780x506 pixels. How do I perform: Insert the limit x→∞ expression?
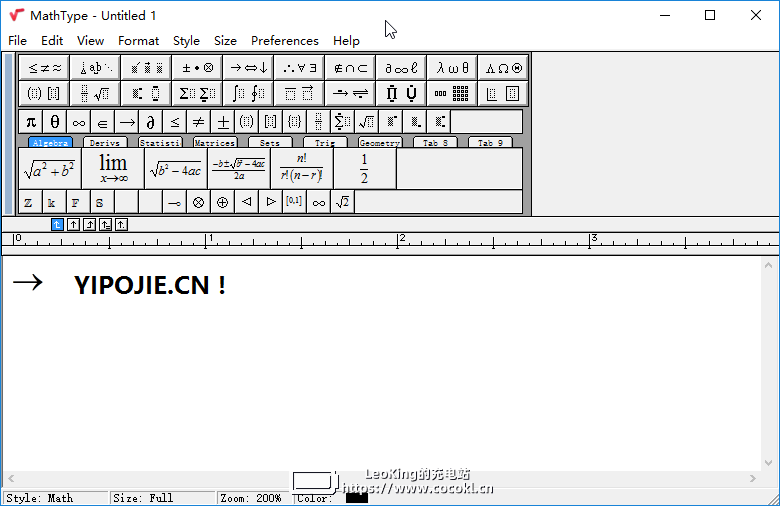(113, 169)
